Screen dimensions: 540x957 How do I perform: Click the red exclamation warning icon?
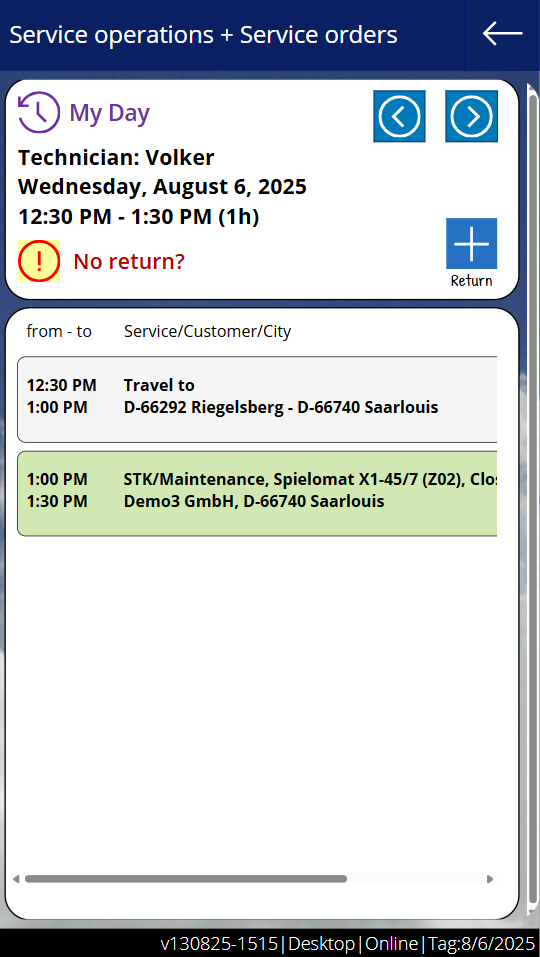coord(39,261)
